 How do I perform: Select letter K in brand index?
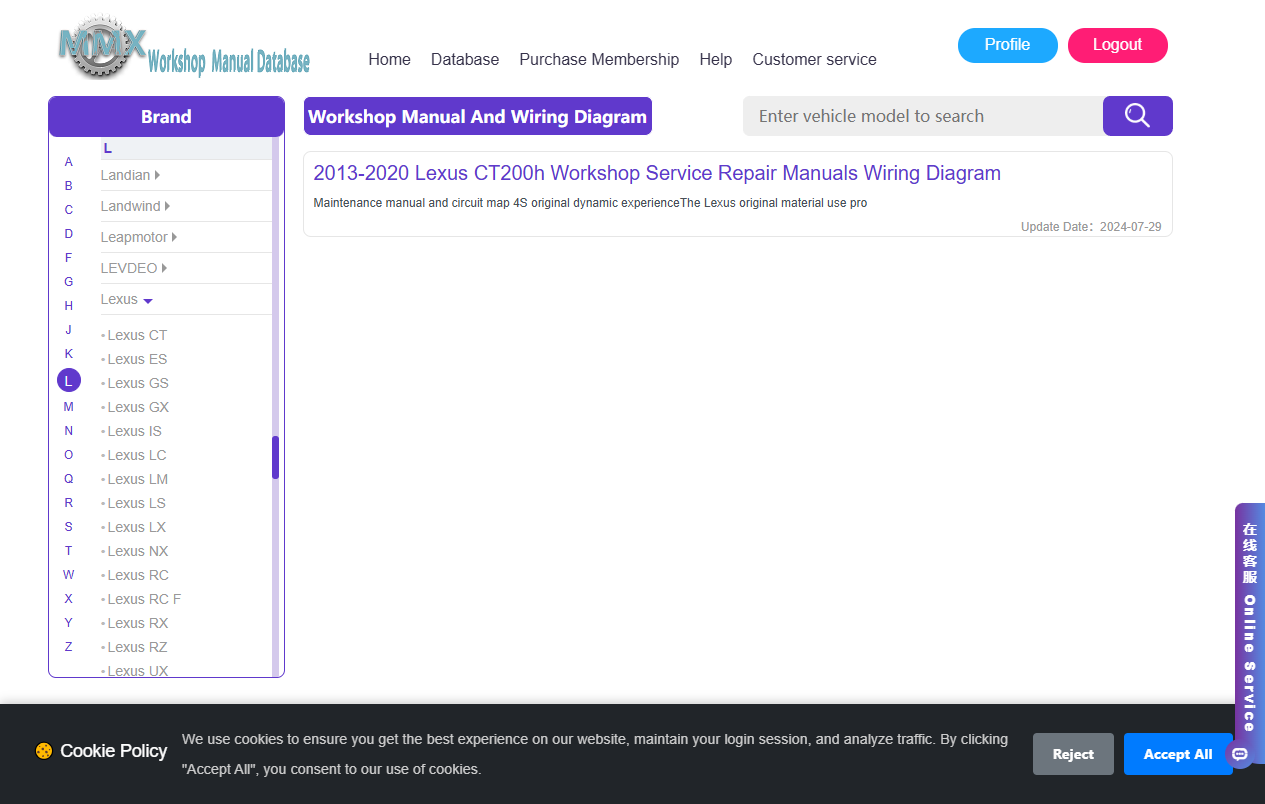click(69, 354)
